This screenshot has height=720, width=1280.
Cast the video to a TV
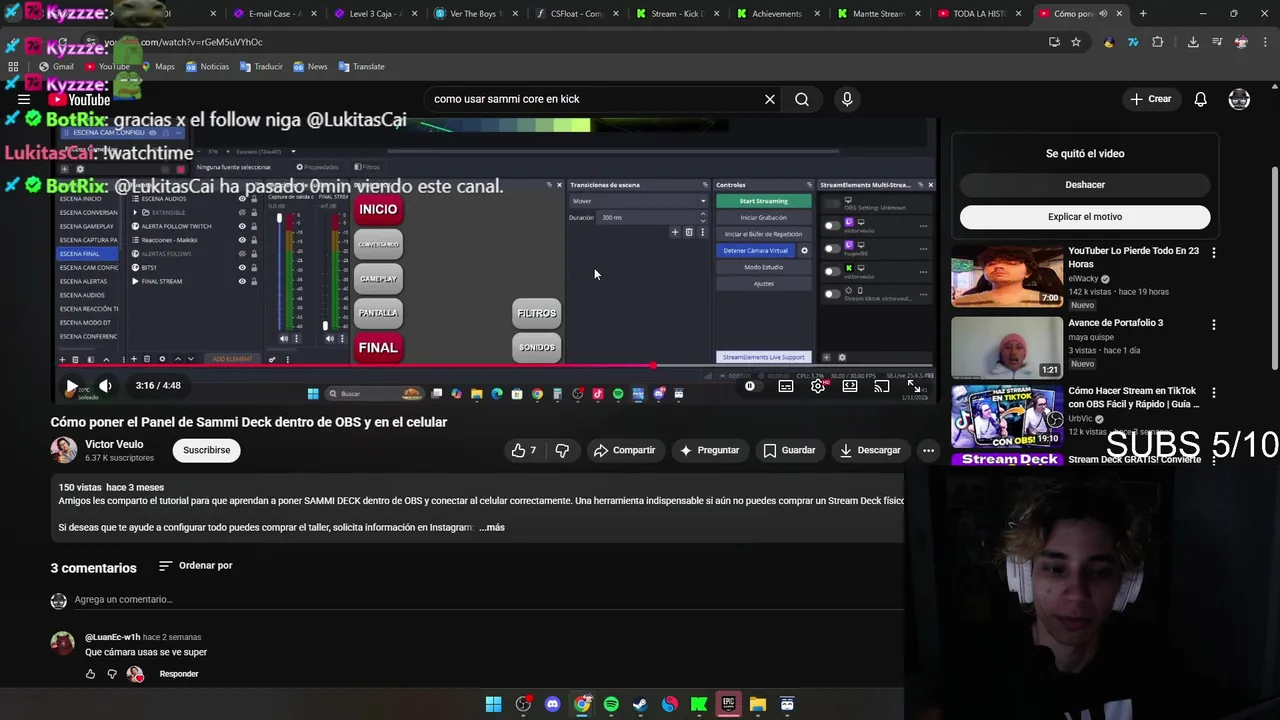(882, 386)
